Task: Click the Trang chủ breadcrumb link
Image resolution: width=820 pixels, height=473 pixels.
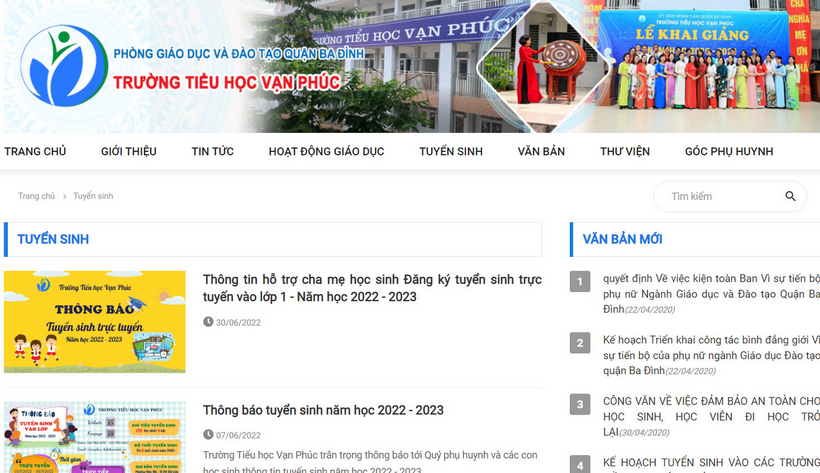Action: (36, 196)
